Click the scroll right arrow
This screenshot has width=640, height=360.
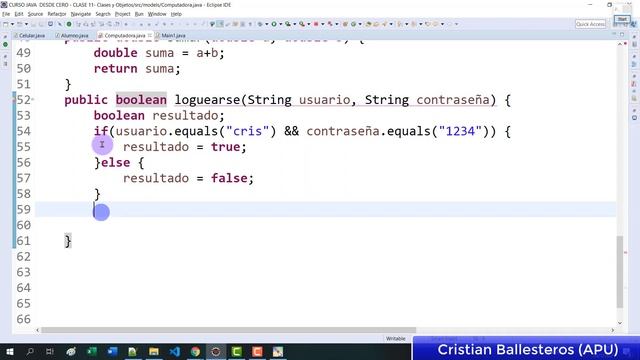(x=612, y=330)
